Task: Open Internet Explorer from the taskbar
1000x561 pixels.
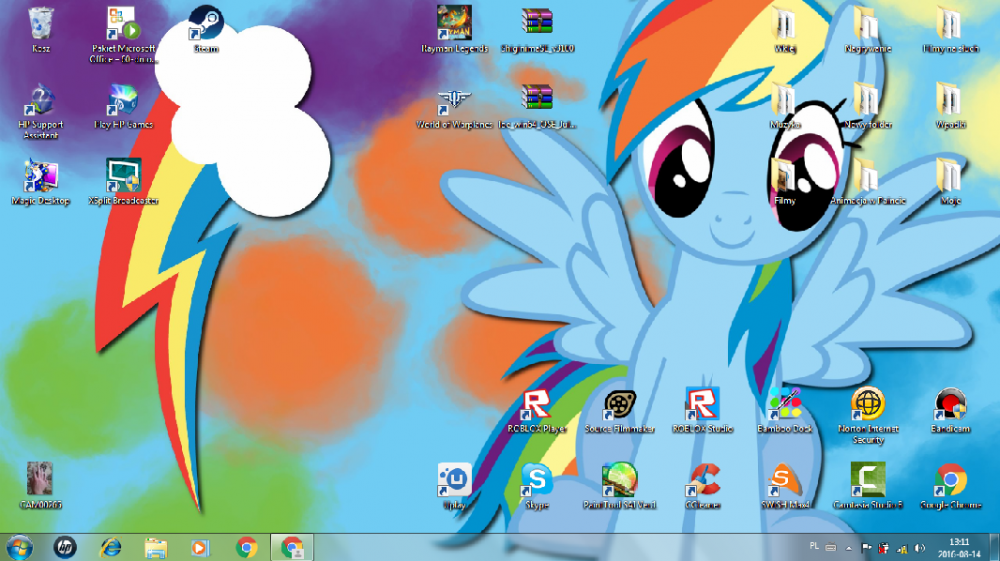Action: click(x=110, y=547)
